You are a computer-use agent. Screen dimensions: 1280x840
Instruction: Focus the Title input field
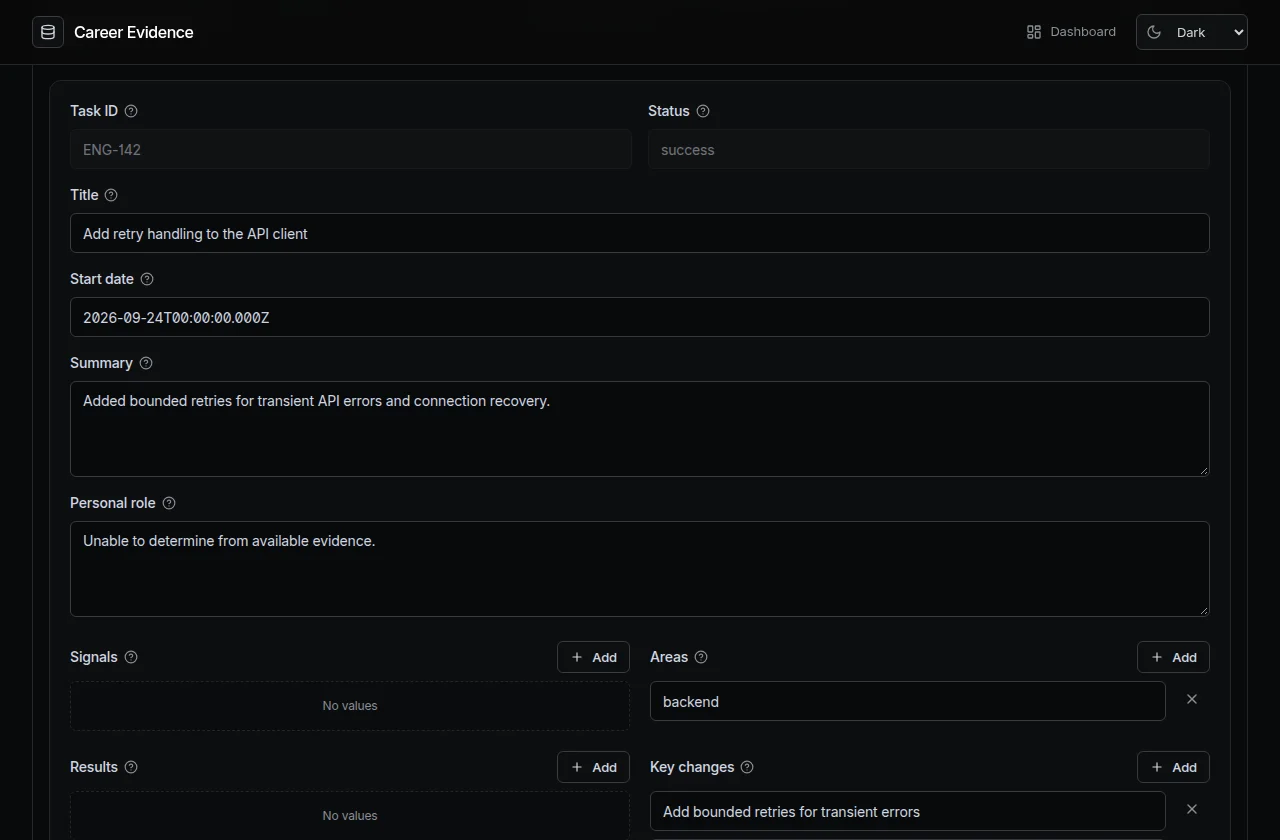[x=640, y=233]
